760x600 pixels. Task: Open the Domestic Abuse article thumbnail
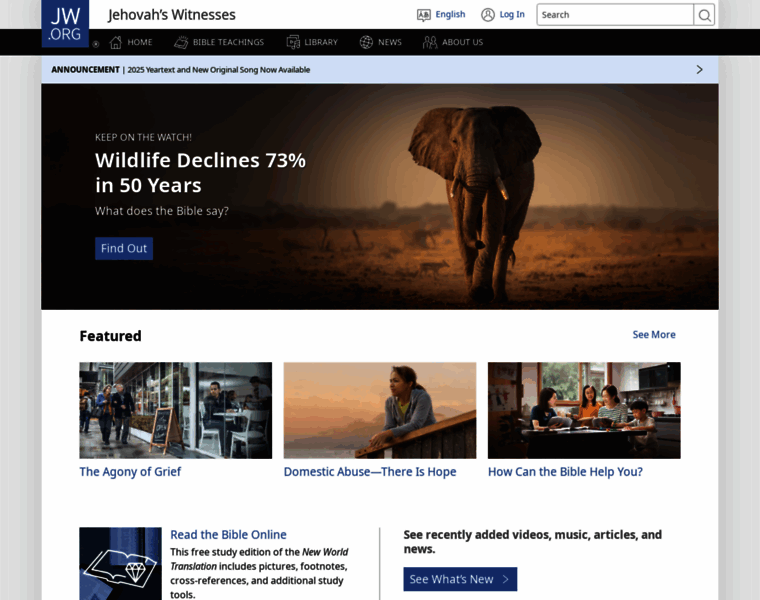pyautogui.click(x=380, y=411)
